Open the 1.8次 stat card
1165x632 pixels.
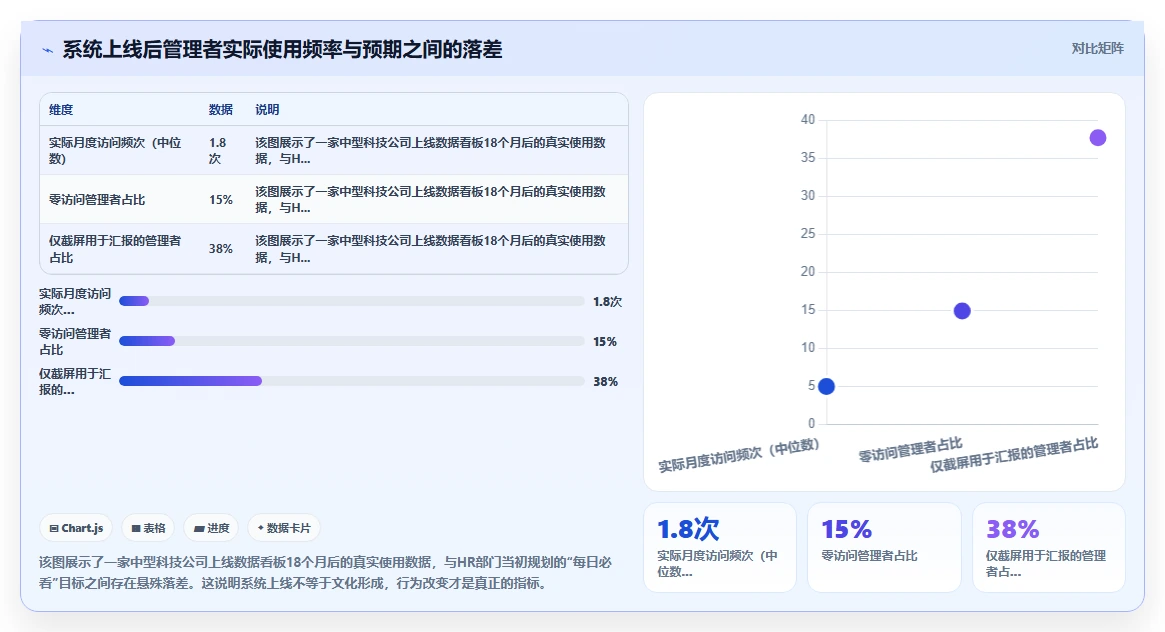point(719,547)
